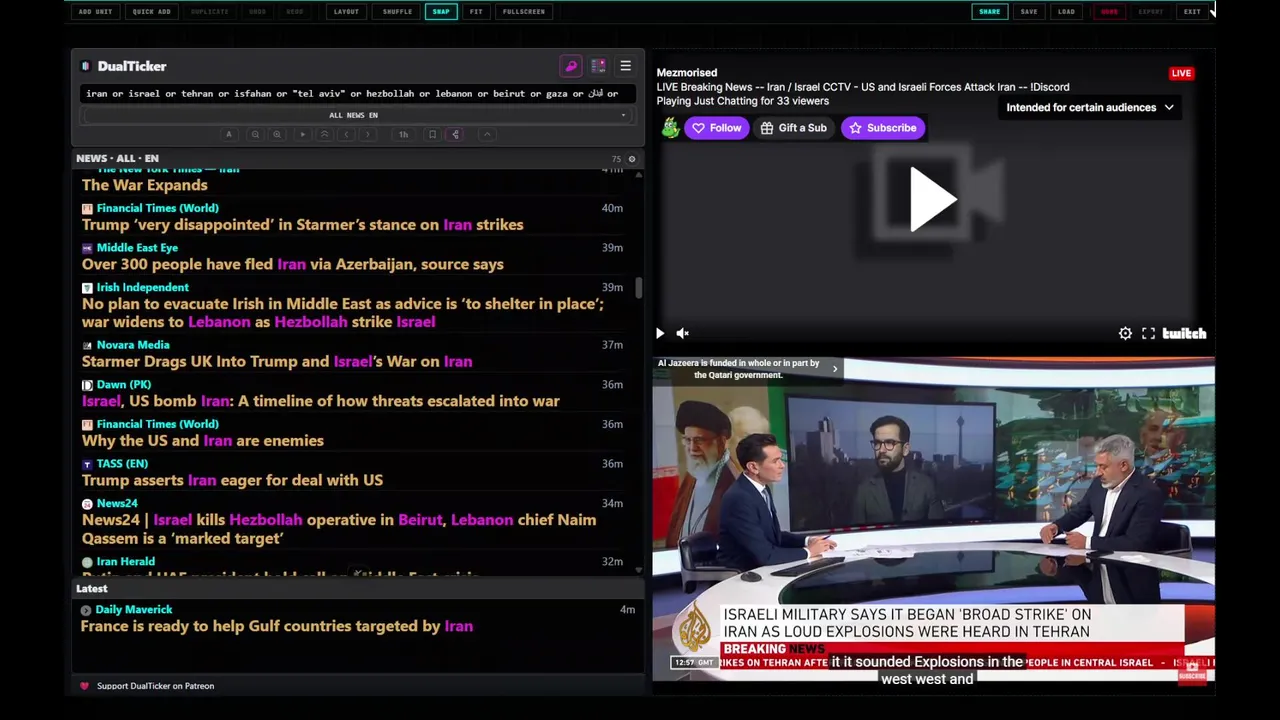The height and width of the screenshot is (720, 1280).
Task: Open Support DualTicker on Patreon link
Action: (155, 686)
